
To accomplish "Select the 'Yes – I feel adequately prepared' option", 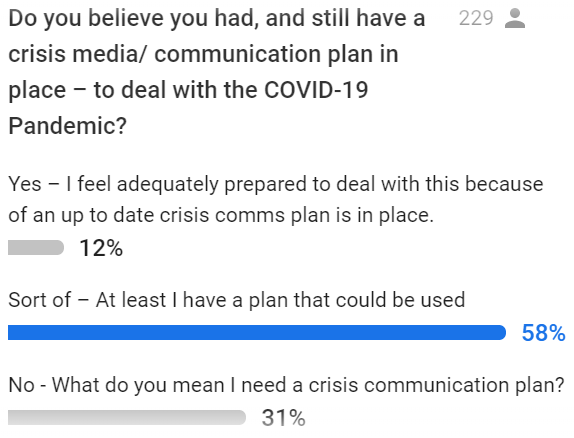I will 276,199.
